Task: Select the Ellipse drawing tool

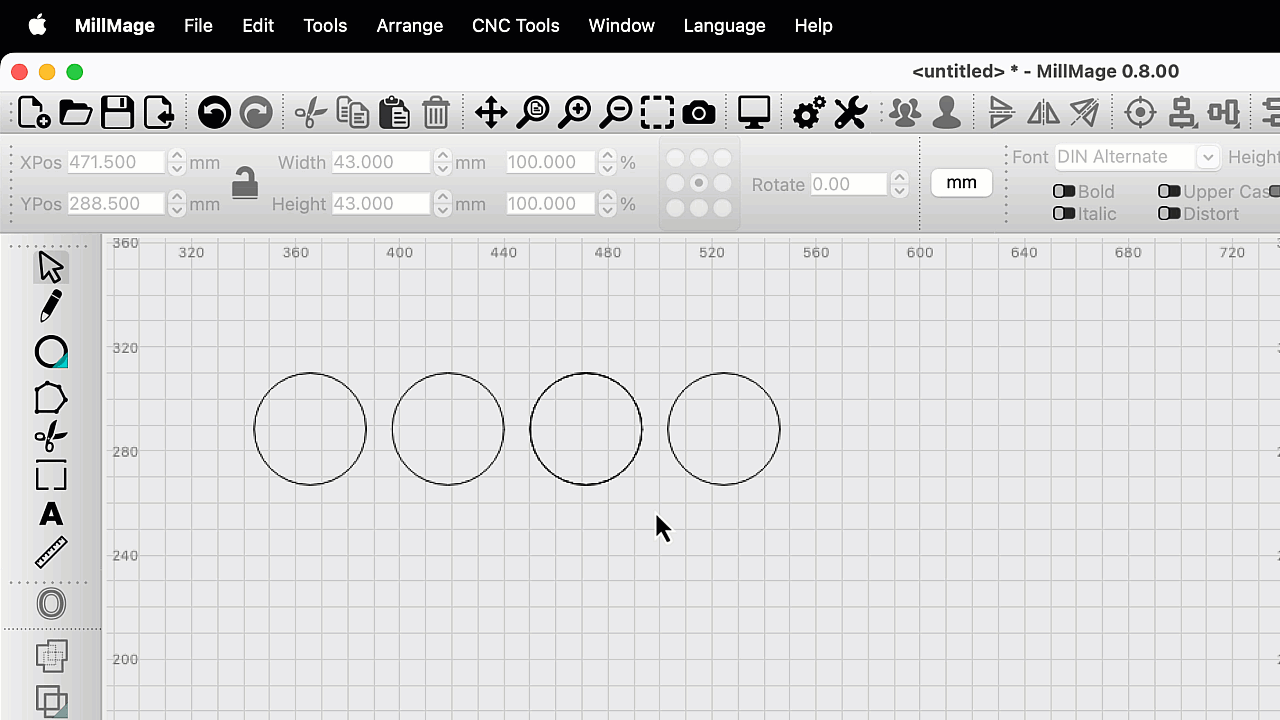Action: tap(50, 352)
